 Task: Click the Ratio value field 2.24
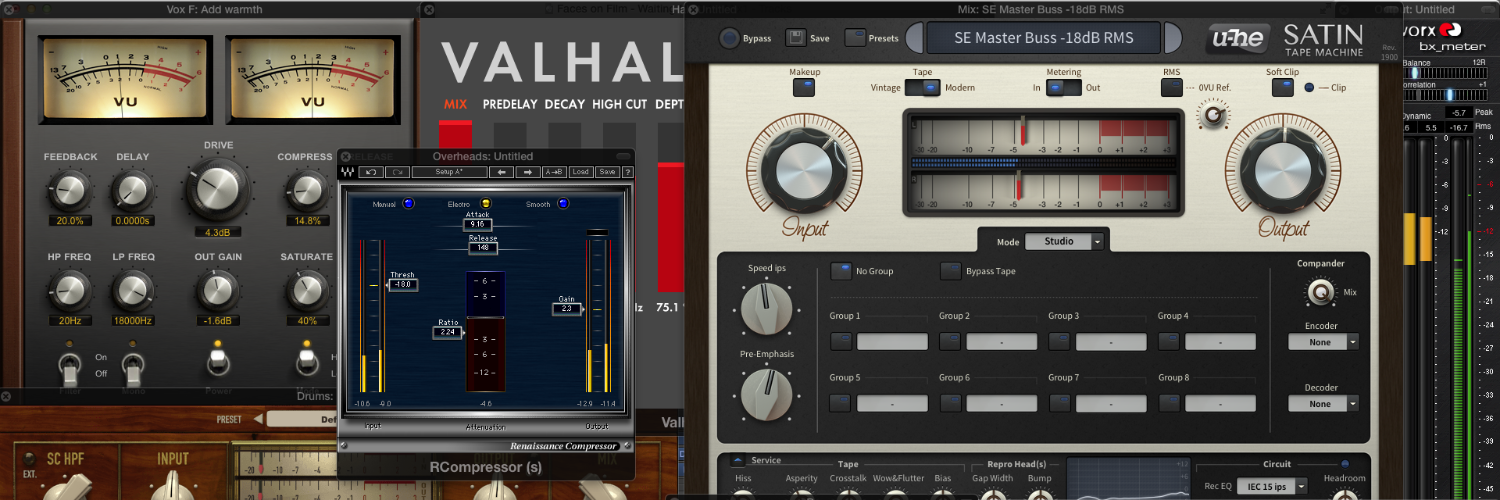[448, 332]
